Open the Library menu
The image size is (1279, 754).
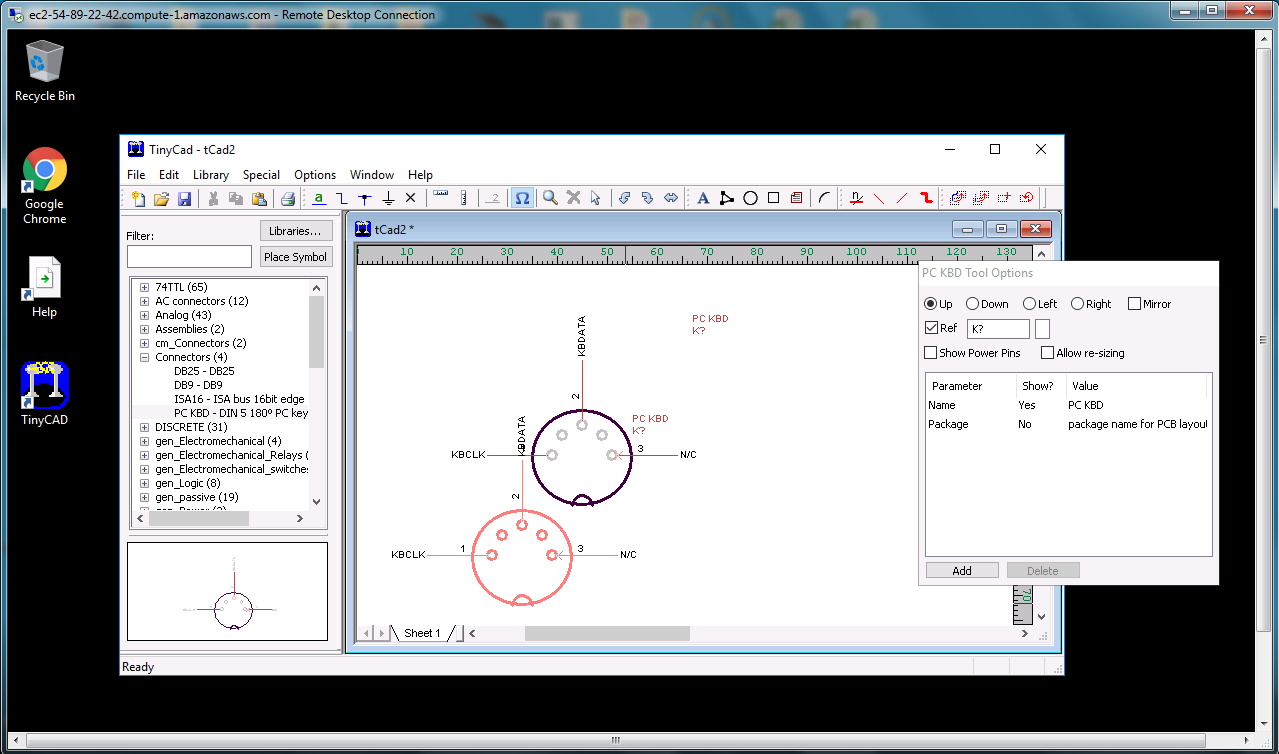[x=210, y=175]
